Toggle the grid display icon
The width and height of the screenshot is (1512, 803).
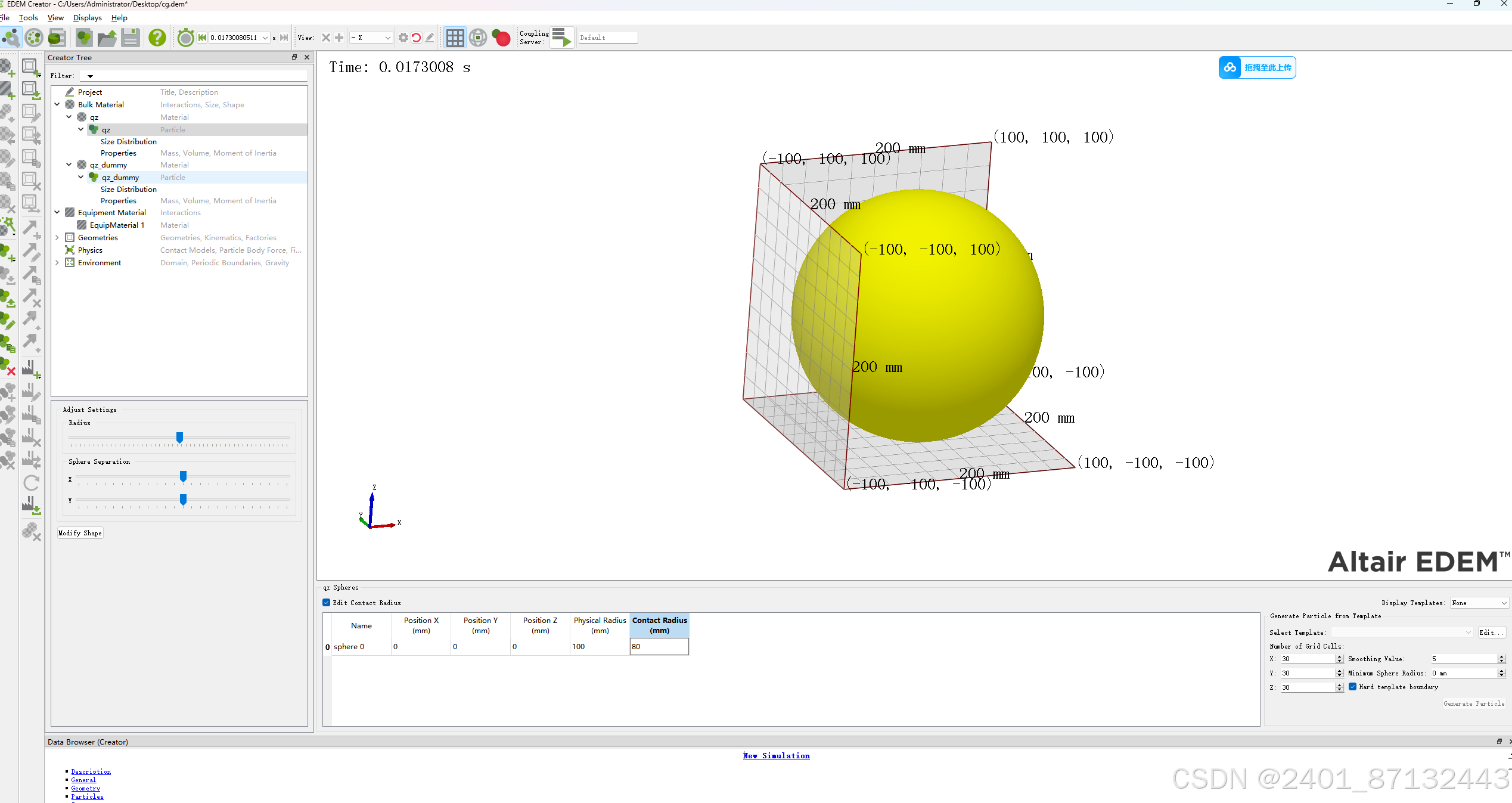455,38
